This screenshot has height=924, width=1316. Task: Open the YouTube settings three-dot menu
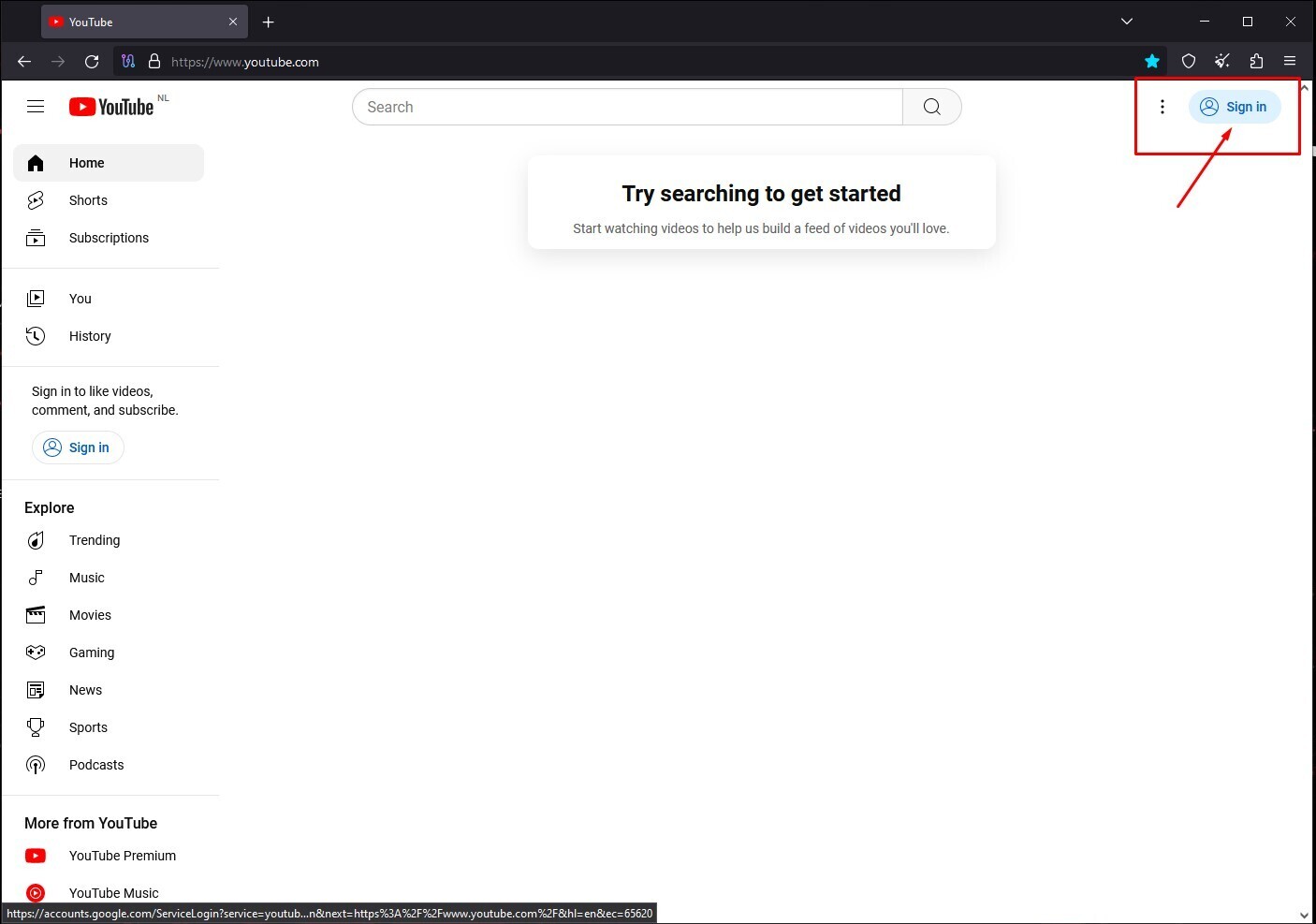coord(1162,107)
